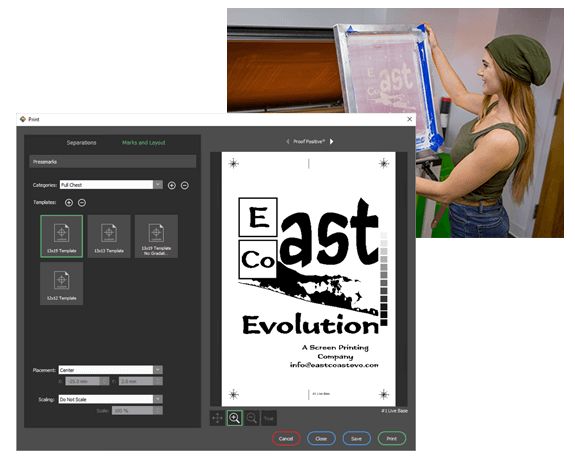The image size is (575, 460).
Task: Click the True size button
Action: point(268,418)
